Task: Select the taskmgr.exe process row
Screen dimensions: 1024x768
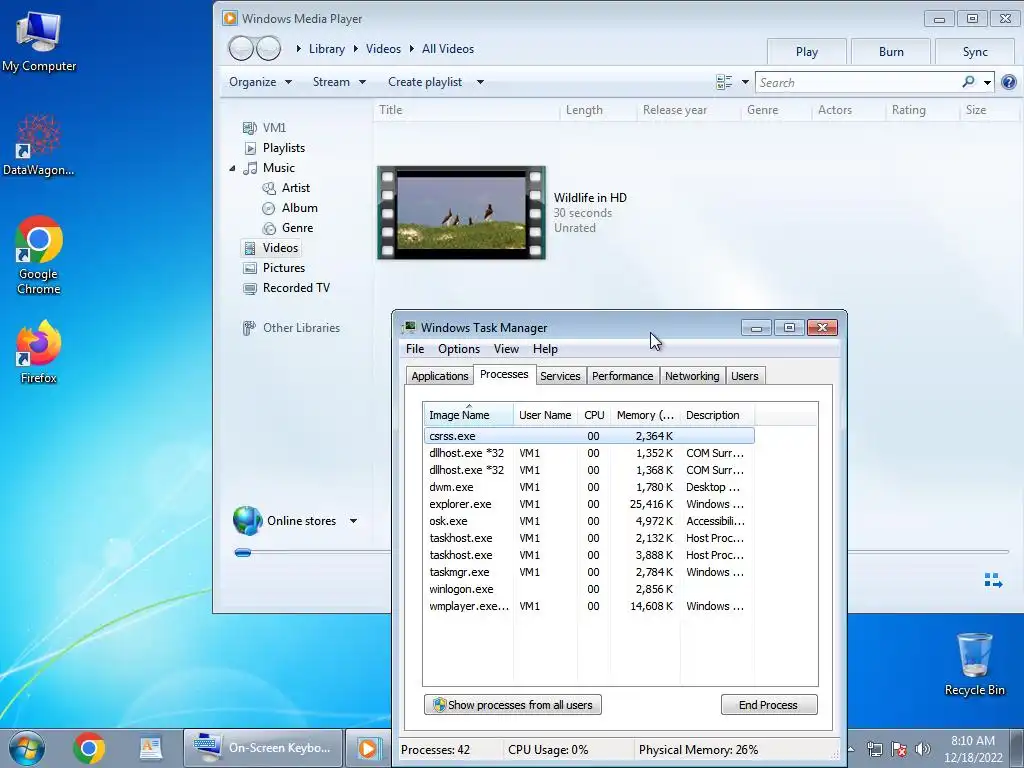Action: [x=589, y=572]
